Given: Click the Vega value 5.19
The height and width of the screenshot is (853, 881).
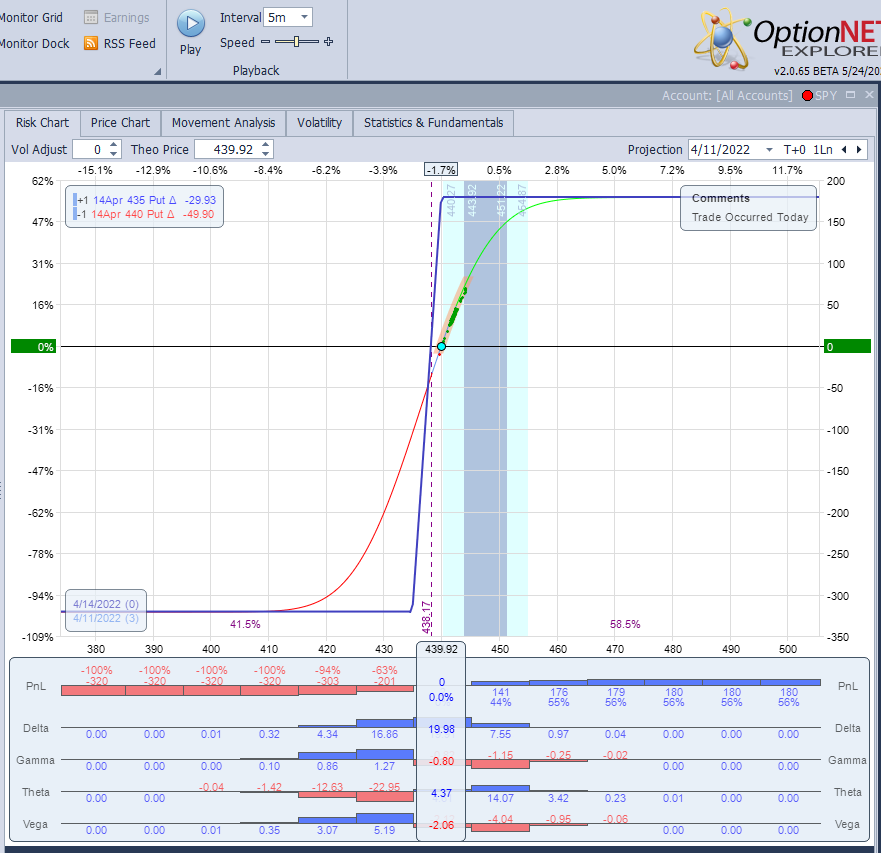Looking at the screenshot, I should point(384,830).
